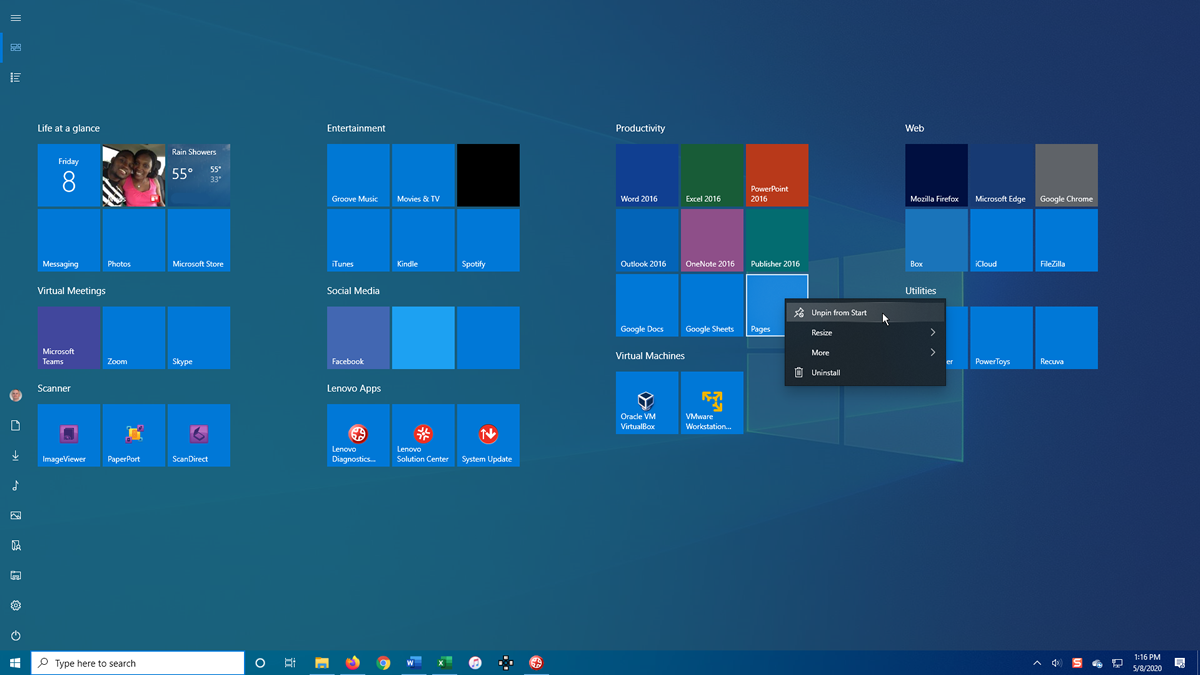This screenshot has height=675, width=1200.
Task: Expand the Resize submenu
Action: (865, 333)
